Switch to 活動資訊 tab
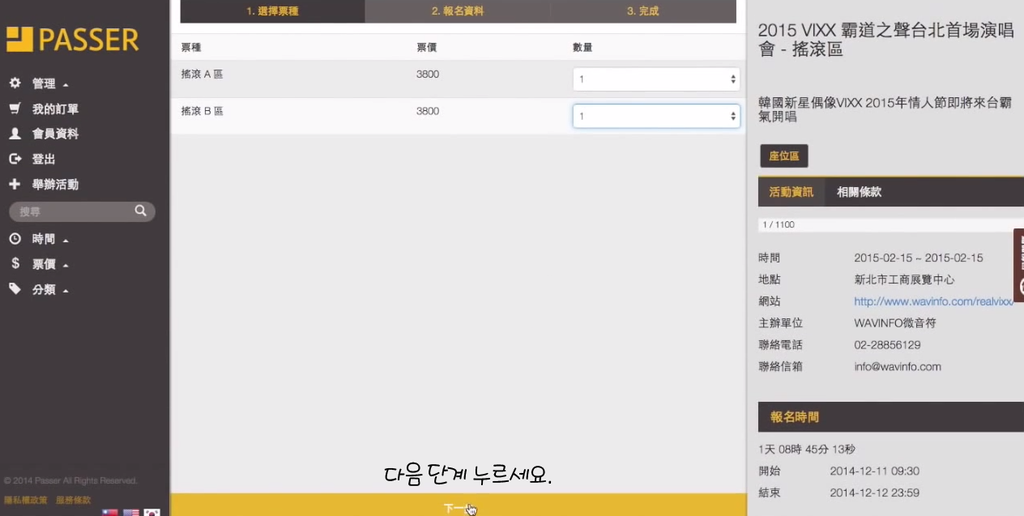Screen dimensions: 1024x516 click(x=791, y=192)
